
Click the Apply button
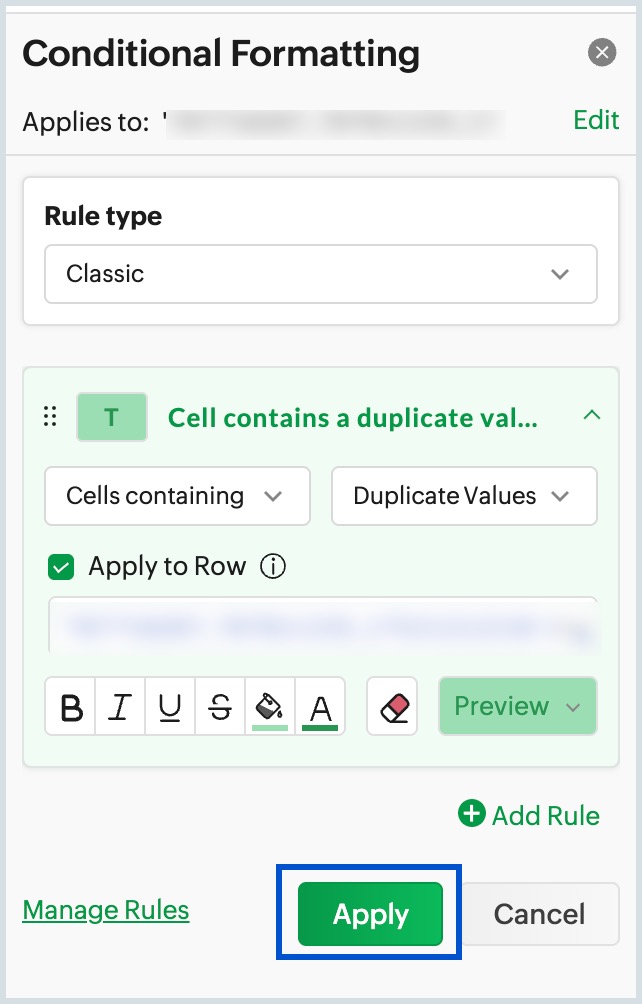coord(370,914)
